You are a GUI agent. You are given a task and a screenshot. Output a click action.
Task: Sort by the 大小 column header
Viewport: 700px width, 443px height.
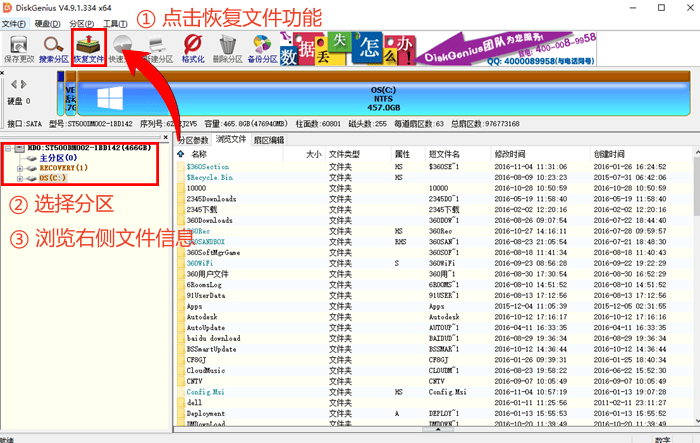[313, 154]
